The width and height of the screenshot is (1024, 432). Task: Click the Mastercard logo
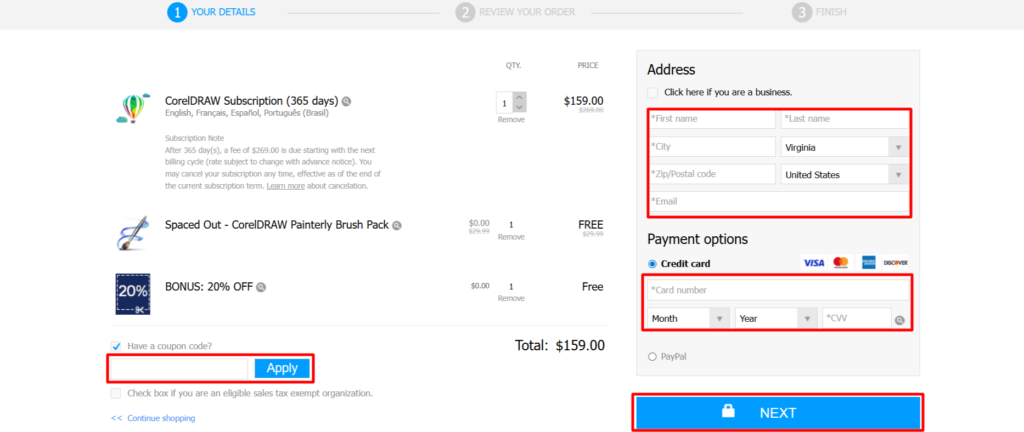(x=841, y=263)
